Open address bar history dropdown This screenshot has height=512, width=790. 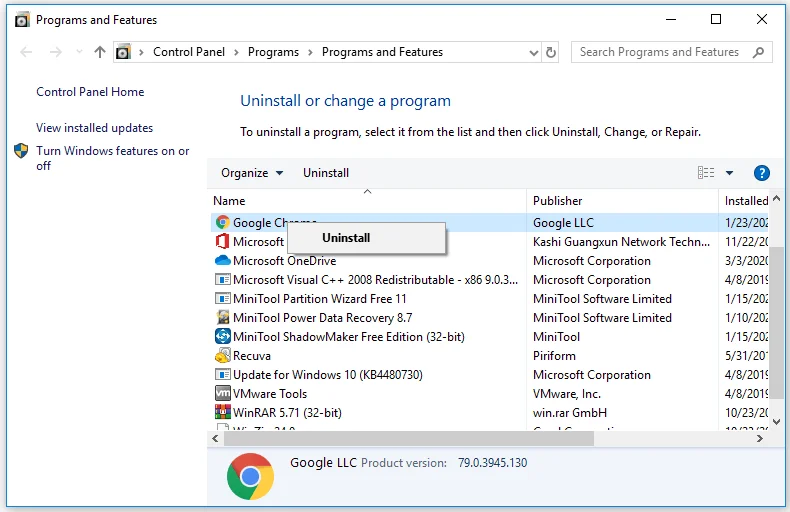534,52
